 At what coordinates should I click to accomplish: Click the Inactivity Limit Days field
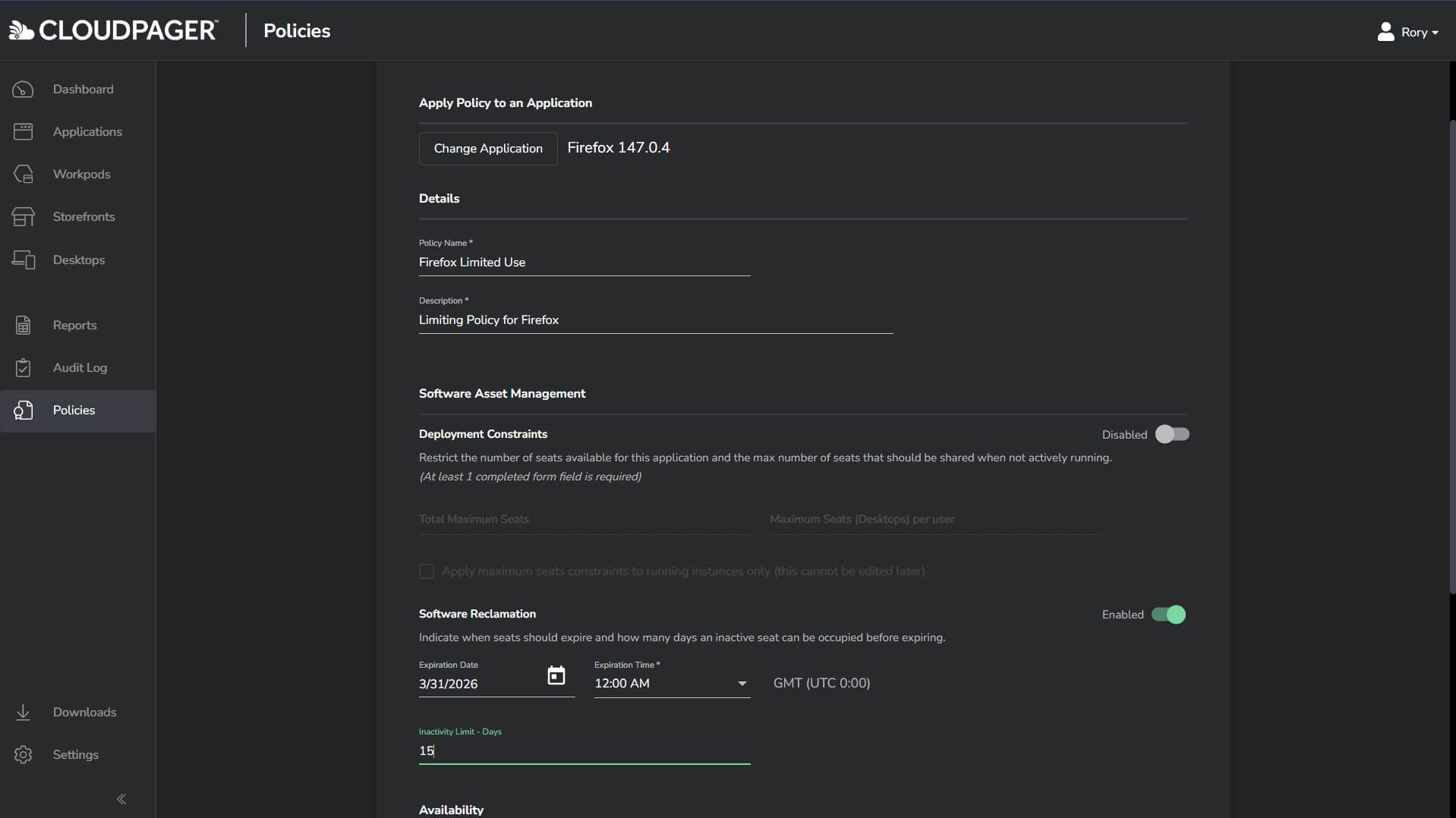click(x=585, y=751)
